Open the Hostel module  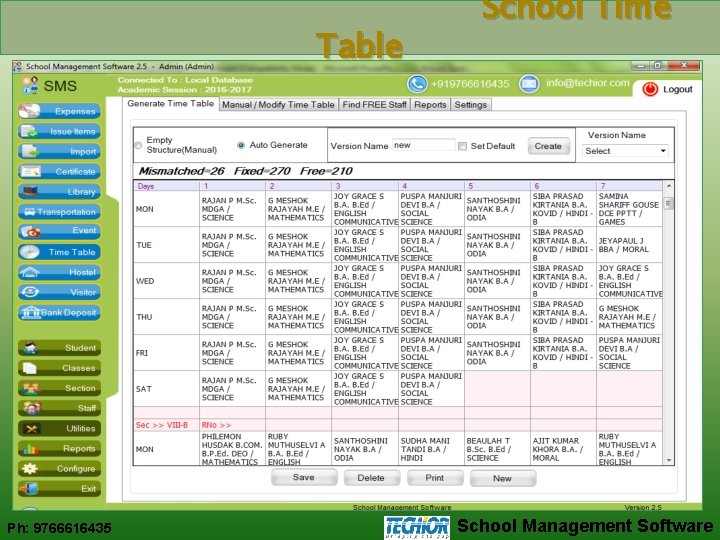[59, 272]
